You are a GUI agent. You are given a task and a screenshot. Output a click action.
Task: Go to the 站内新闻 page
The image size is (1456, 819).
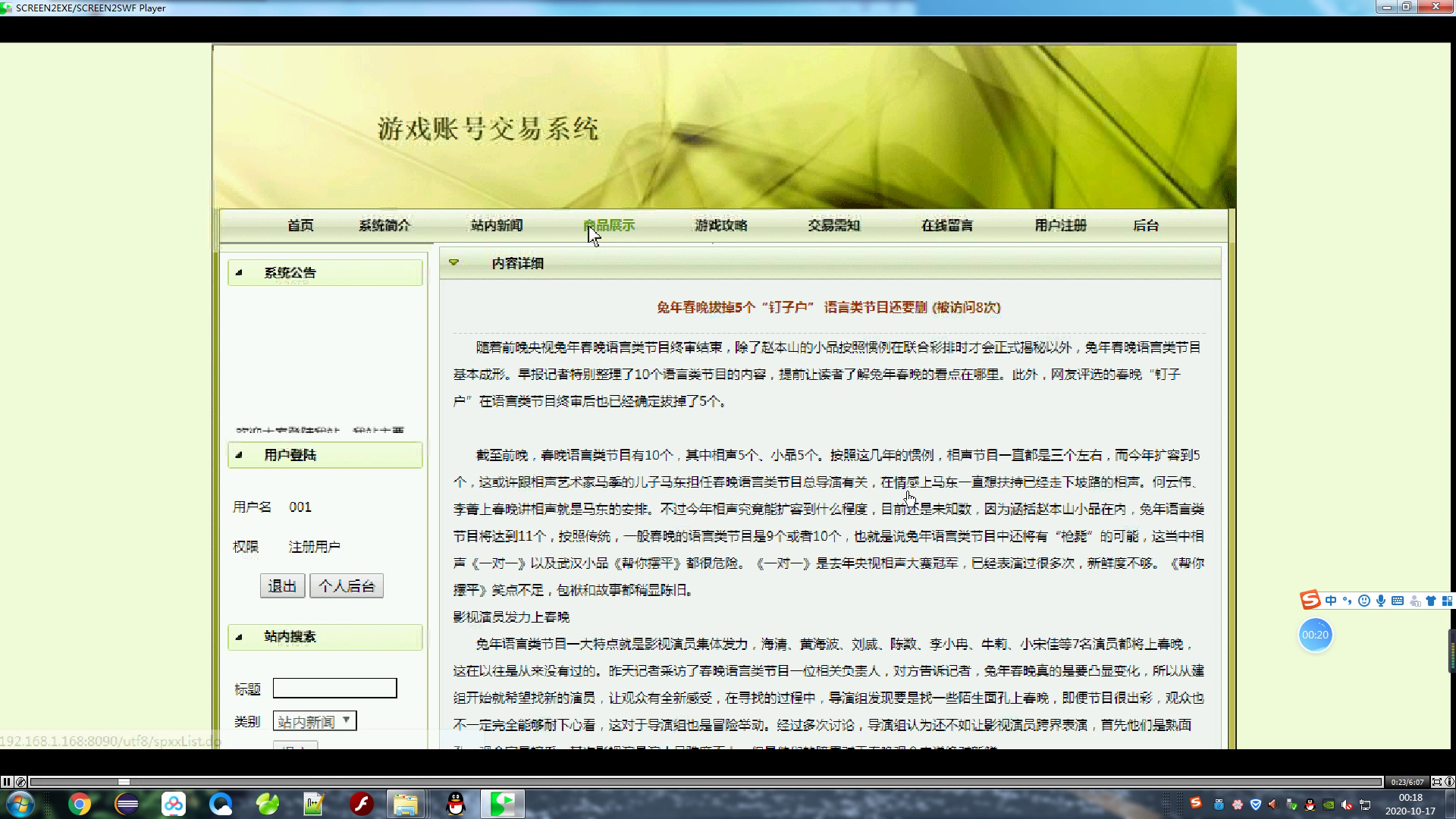click(497, 225)
